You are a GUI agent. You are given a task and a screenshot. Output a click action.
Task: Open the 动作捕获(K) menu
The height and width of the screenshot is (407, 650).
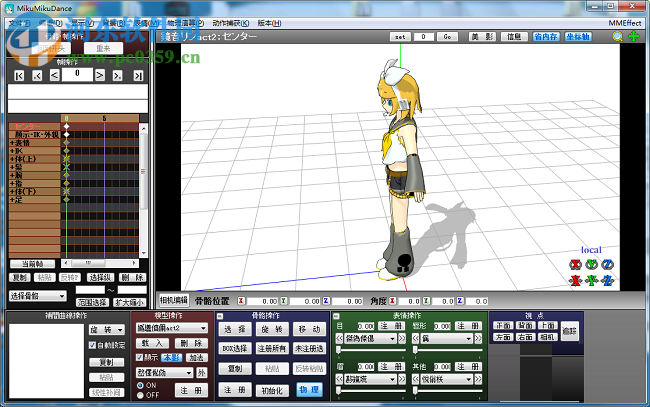(x=230, y=23)
